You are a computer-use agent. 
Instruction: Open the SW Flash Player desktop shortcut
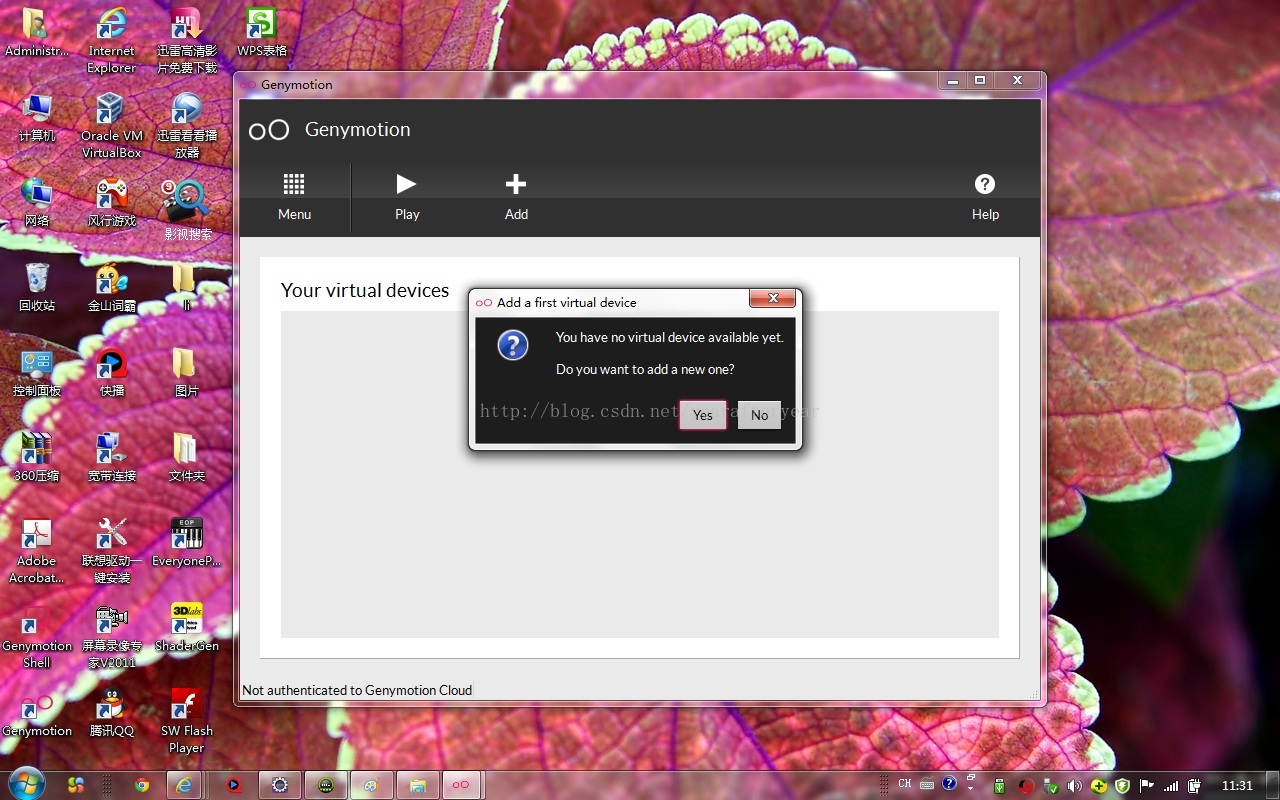pos(186,721)
